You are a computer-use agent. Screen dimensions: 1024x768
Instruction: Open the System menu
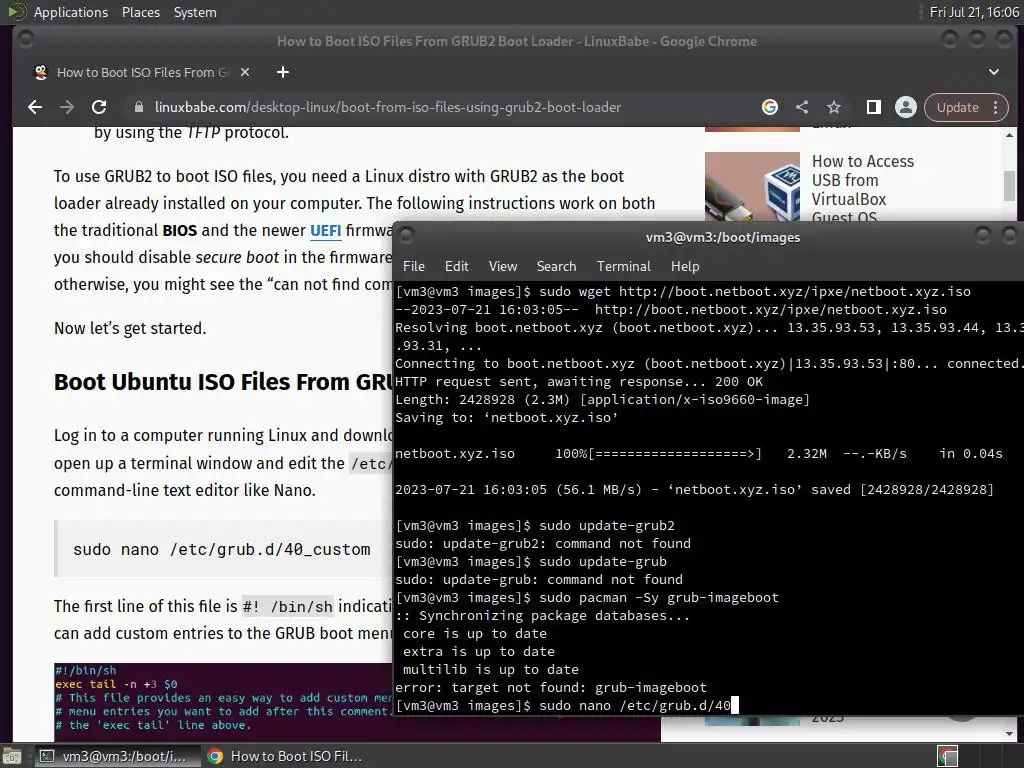pos(195,12)
